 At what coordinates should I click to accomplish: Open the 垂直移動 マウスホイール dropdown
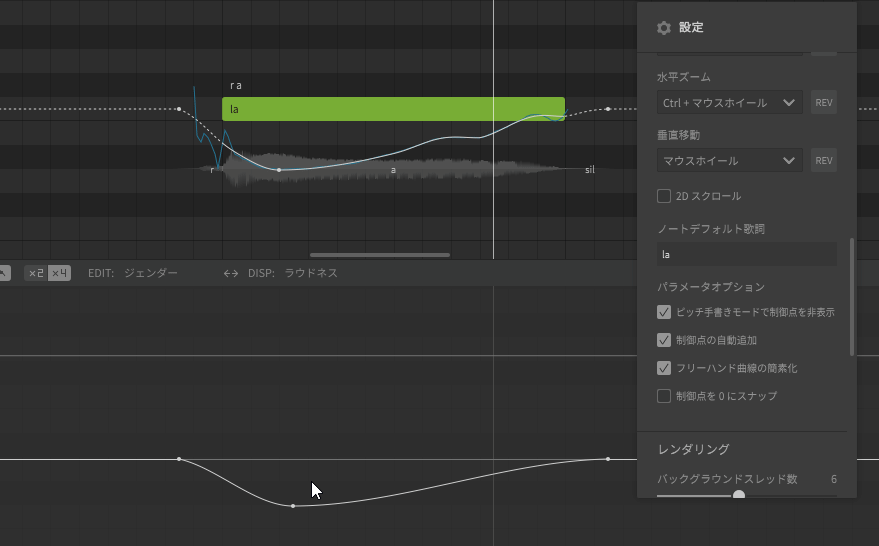[x=729, y=161]
